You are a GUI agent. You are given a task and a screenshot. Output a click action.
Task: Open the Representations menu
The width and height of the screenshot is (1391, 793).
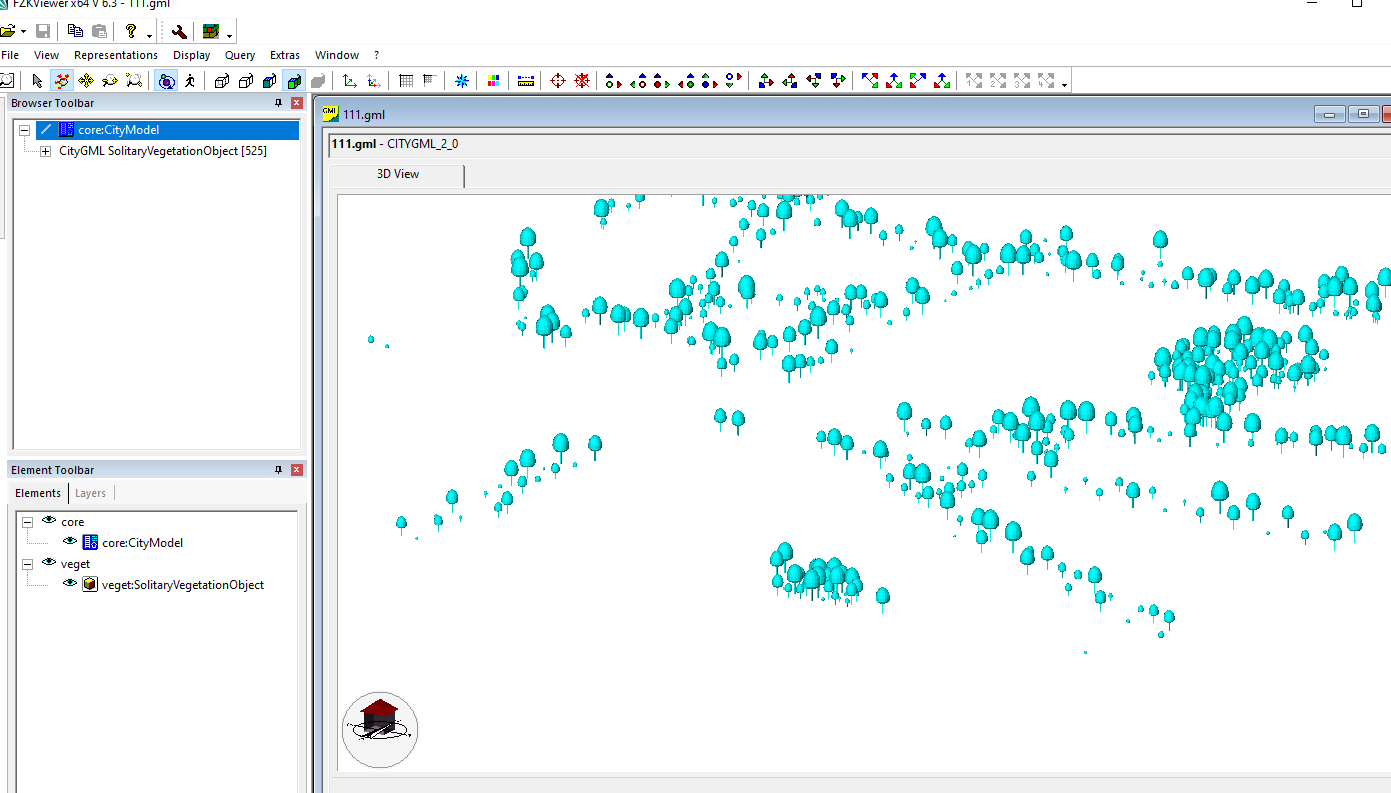click(x=116, y=55)
